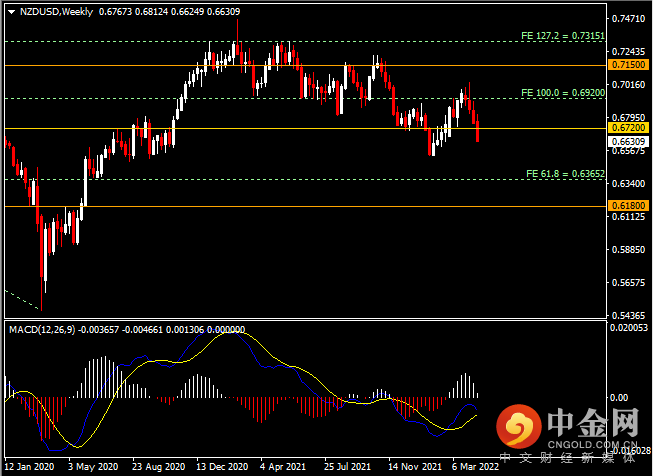Click the 0.00 MACD zero level label
Screen dimensions: 653x476
(620, 397)
